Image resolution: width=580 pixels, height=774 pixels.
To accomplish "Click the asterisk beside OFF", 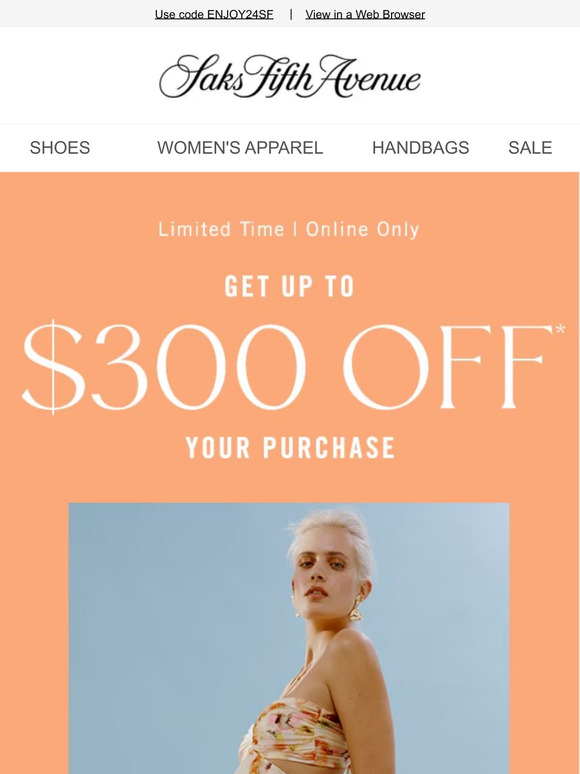I will tap(560, 328).
